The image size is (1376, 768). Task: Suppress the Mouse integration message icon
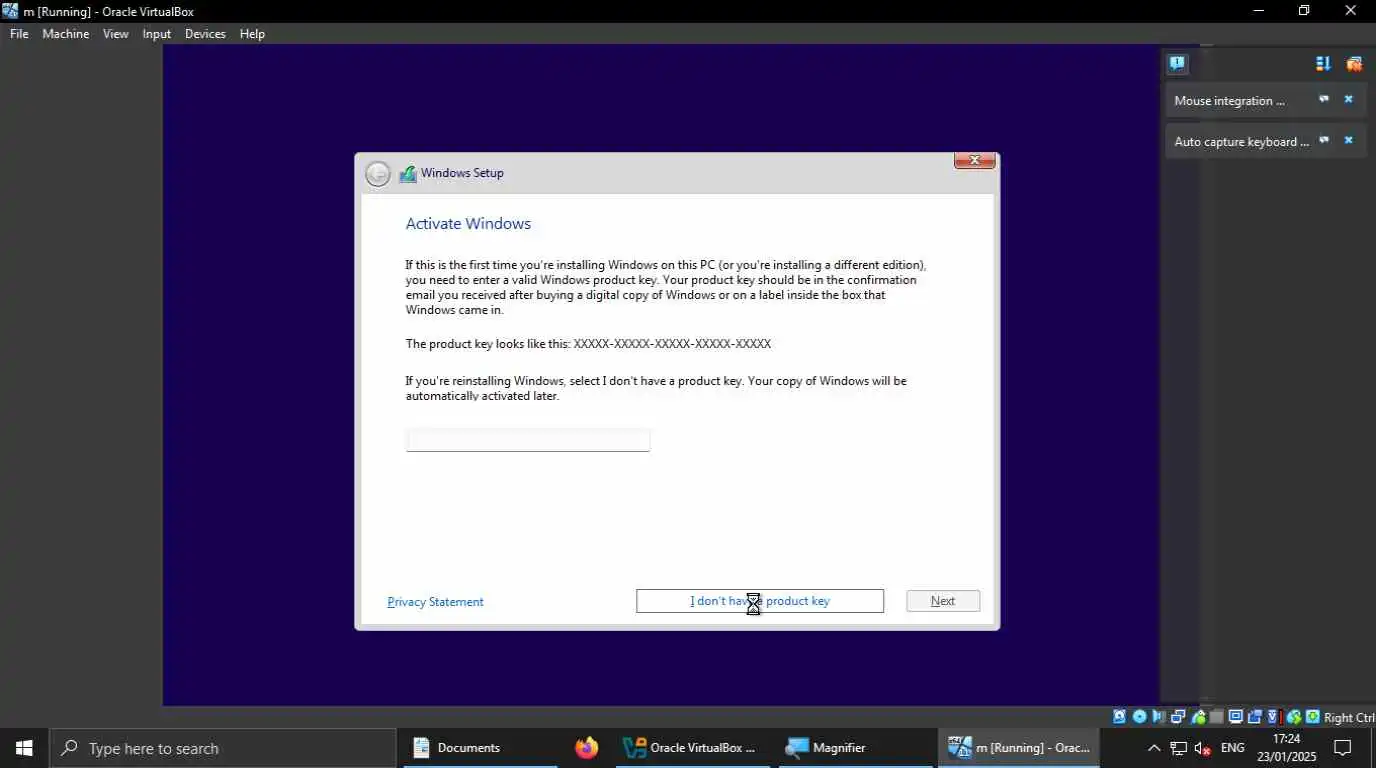click(x=1324, y=99)
